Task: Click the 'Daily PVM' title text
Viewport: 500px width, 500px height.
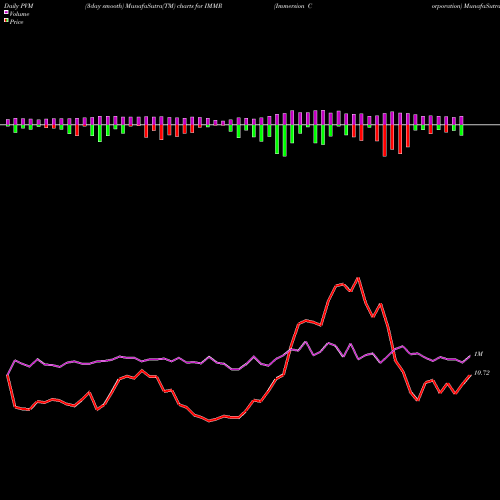Action: coord(19,6)
